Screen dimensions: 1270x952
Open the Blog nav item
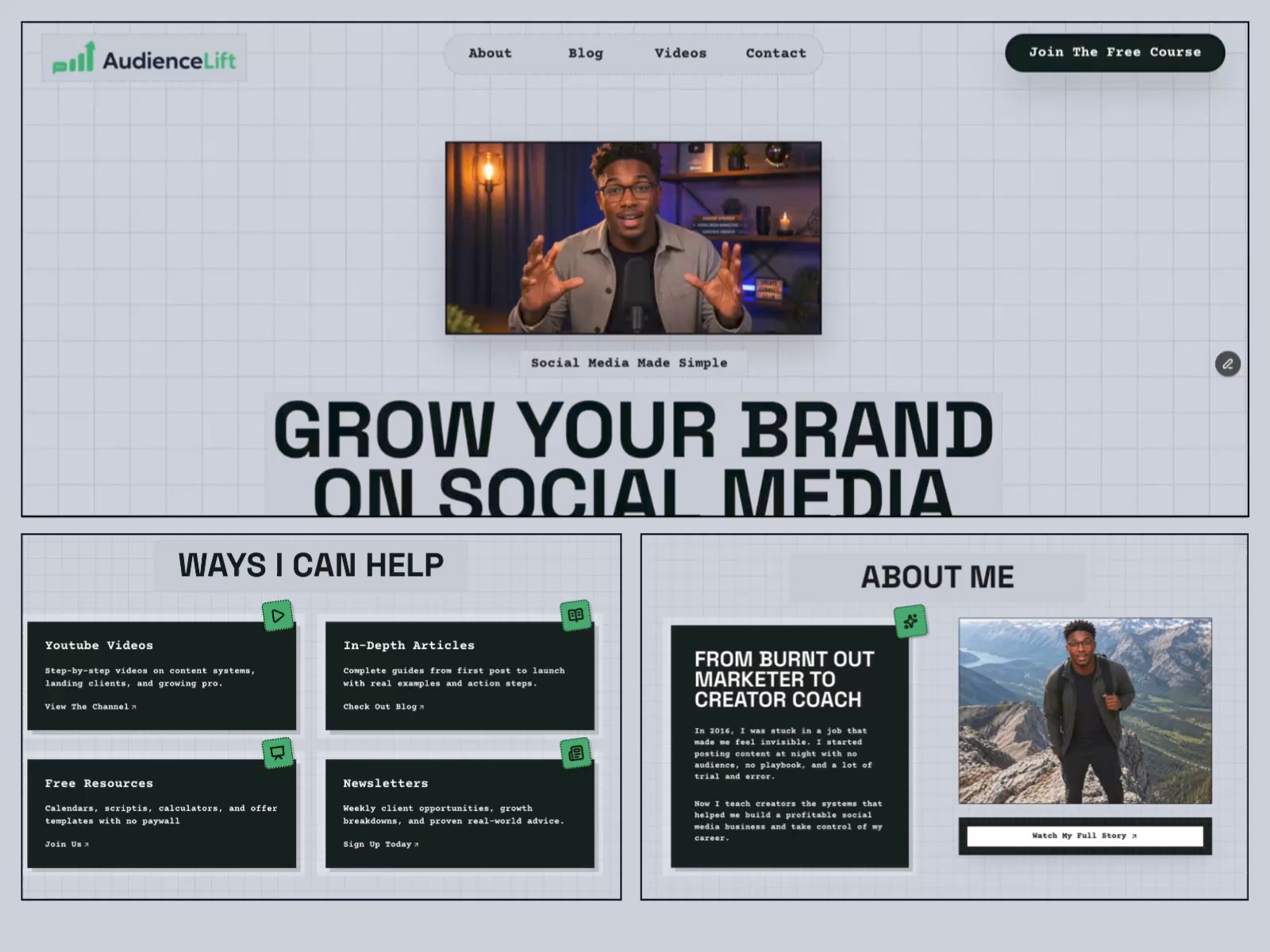(586, 53)
